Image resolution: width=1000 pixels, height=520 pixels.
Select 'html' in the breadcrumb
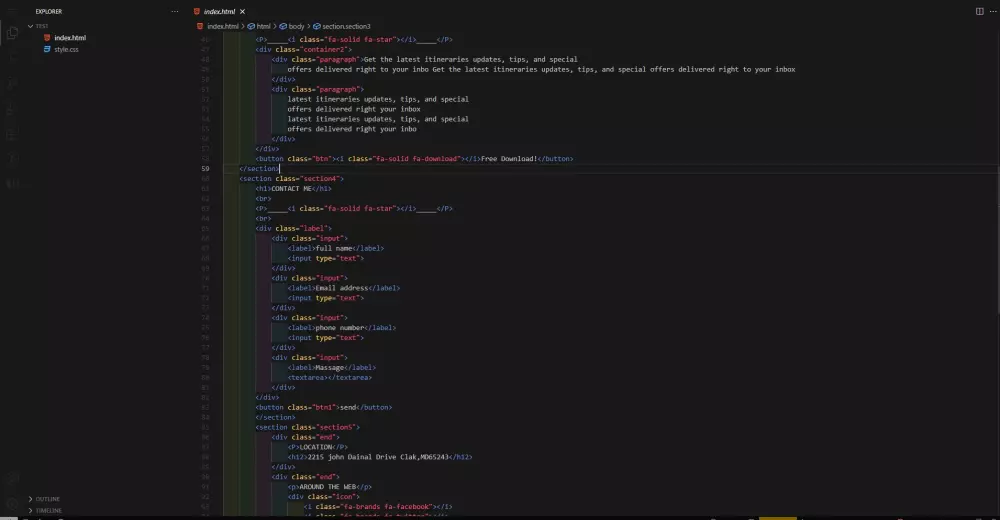coord(263,26)
